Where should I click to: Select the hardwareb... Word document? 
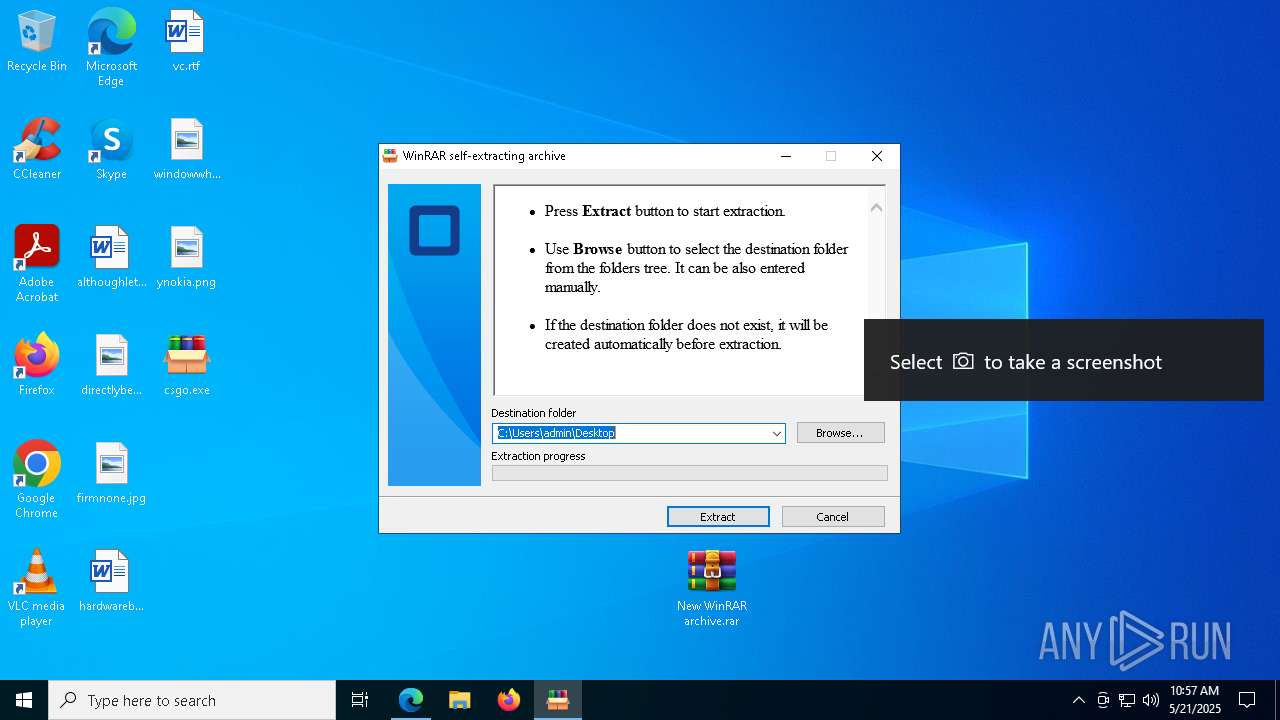point(111,581)
